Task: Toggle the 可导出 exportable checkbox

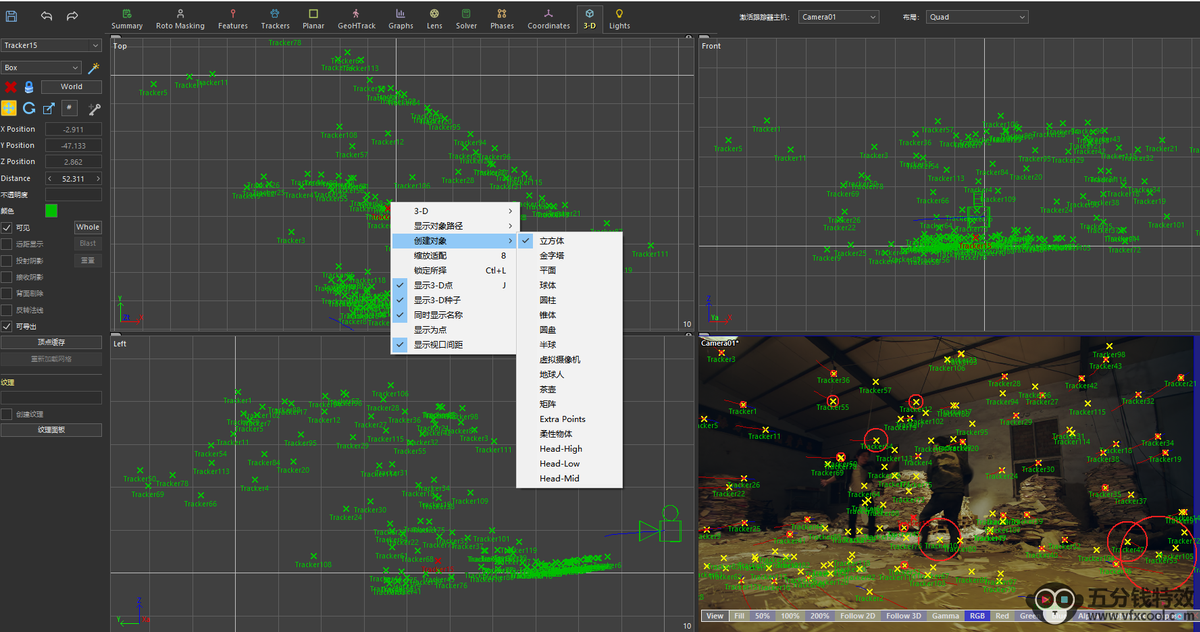Action: 7,326
